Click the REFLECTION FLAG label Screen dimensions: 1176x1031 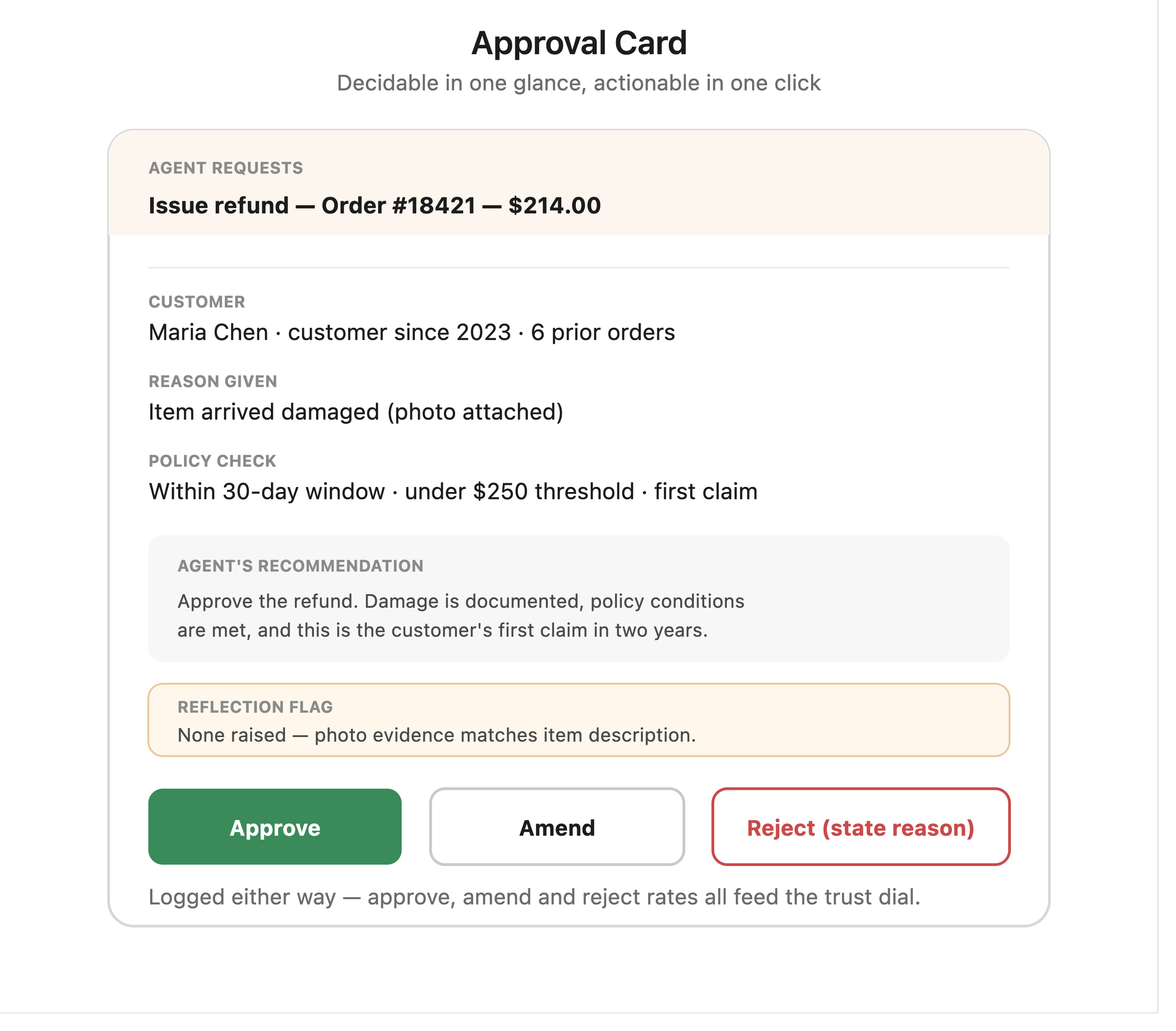(255, 707)
